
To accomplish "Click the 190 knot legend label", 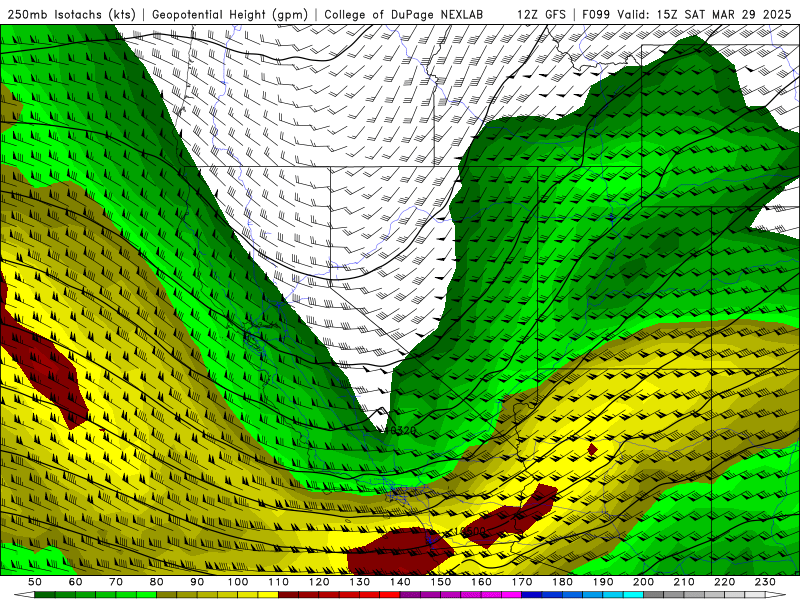I will [603, 582].
